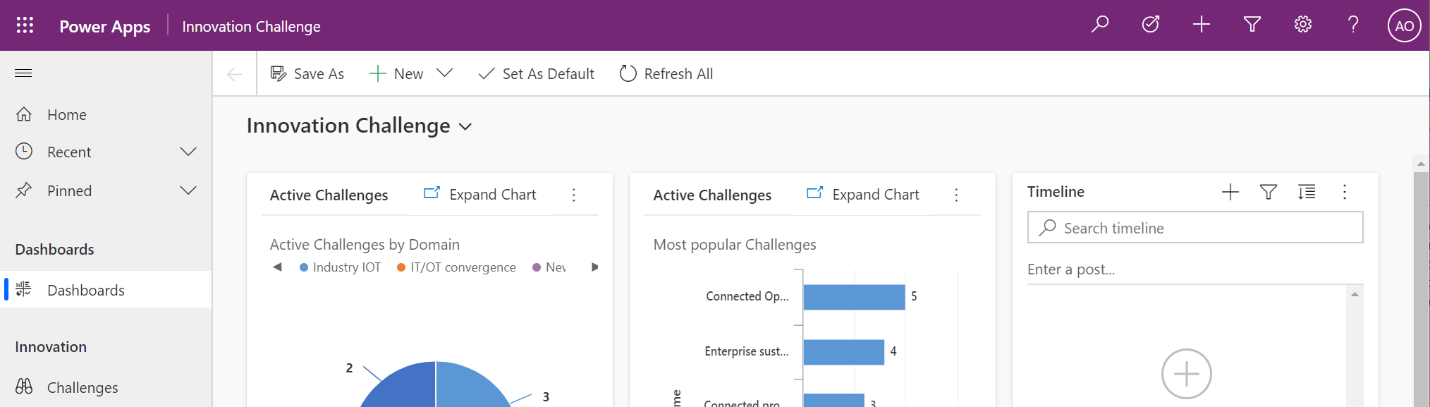
Task: Collapse the left navigation hamburger menu
Action: [x=24, y=73]
